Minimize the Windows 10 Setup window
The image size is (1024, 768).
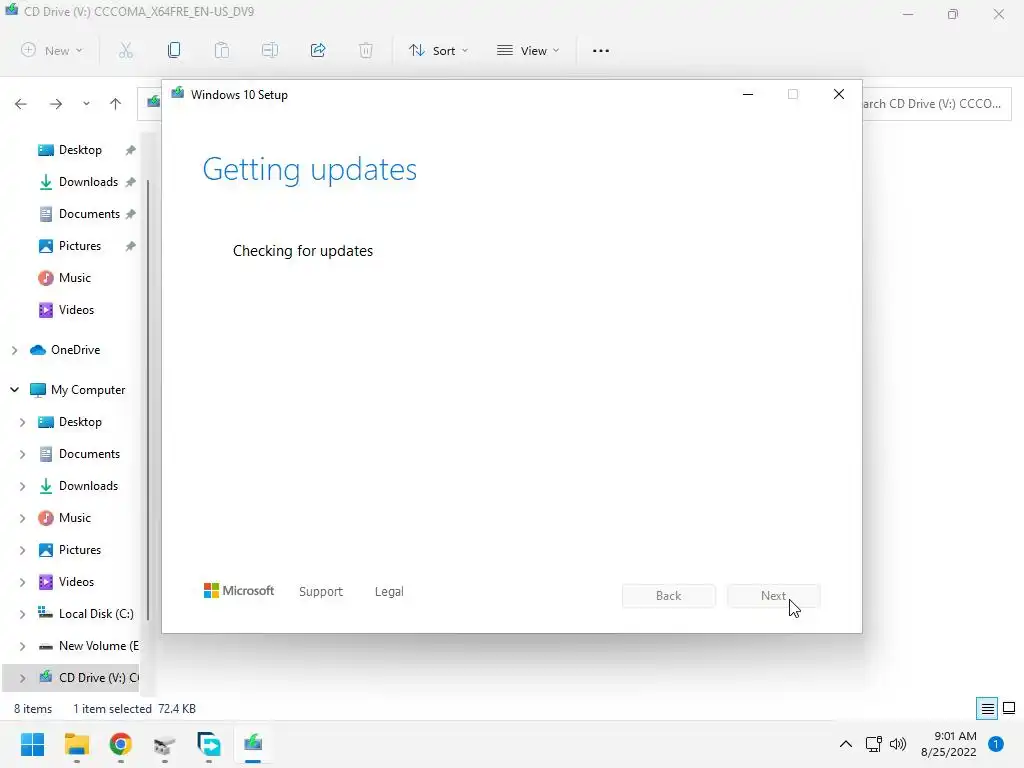(748, 95)
